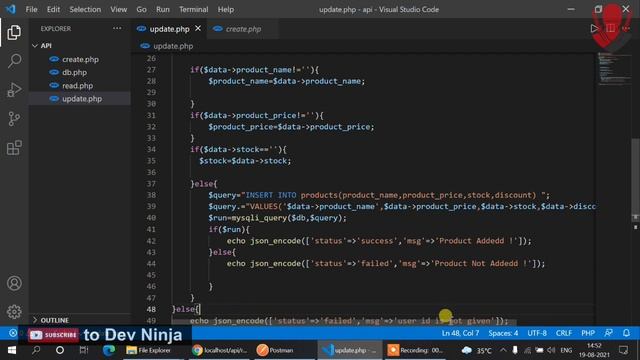Click Ln 48, Col 7 status item
The height and width of the screenshot is (360, 640).
460,333
